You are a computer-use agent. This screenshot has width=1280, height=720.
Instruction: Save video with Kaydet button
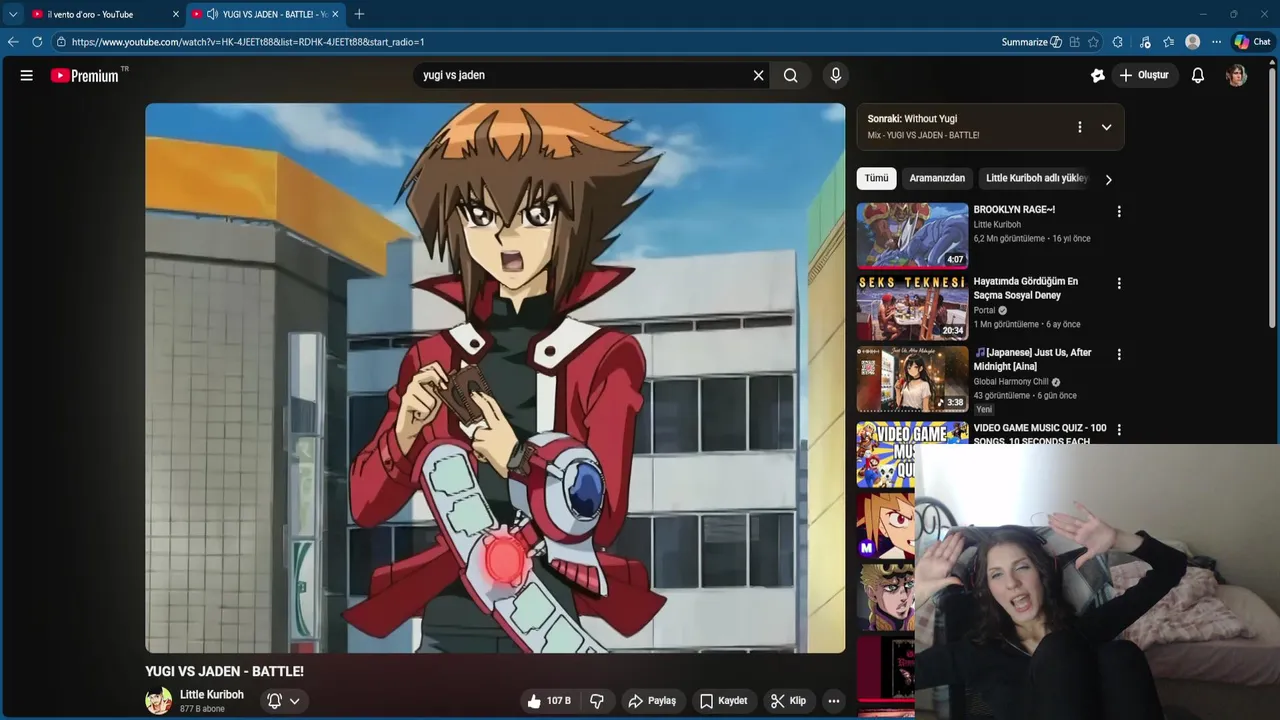click(x=723, y=701)
